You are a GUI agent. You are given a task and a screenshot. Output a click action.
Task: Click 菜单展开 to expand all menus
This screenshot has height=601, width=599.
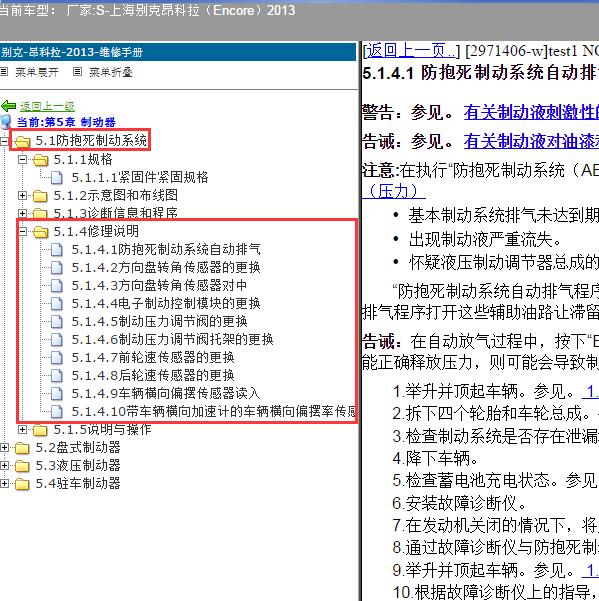pyautogui.click(x=37, y=72)
